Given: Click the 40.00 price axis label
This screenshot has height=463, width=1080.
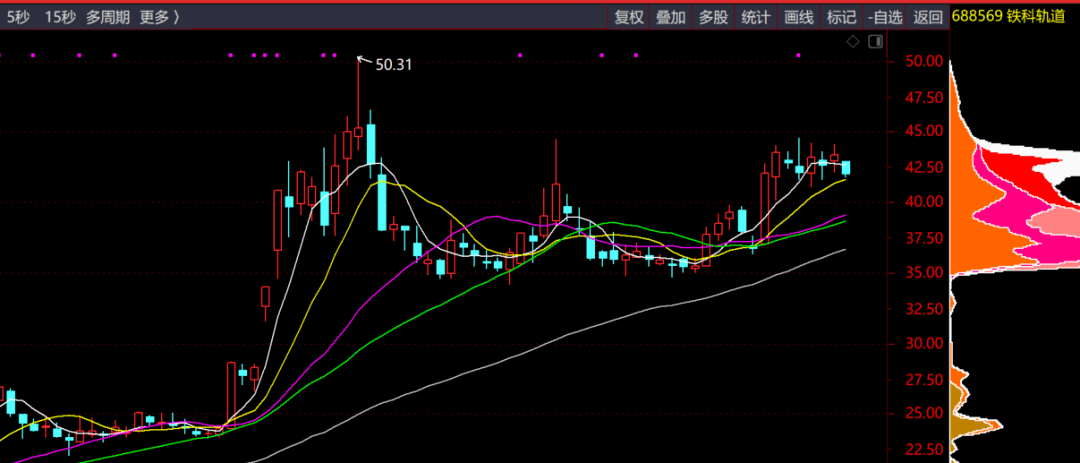Looking at the screenshot, I should point(924,202).
